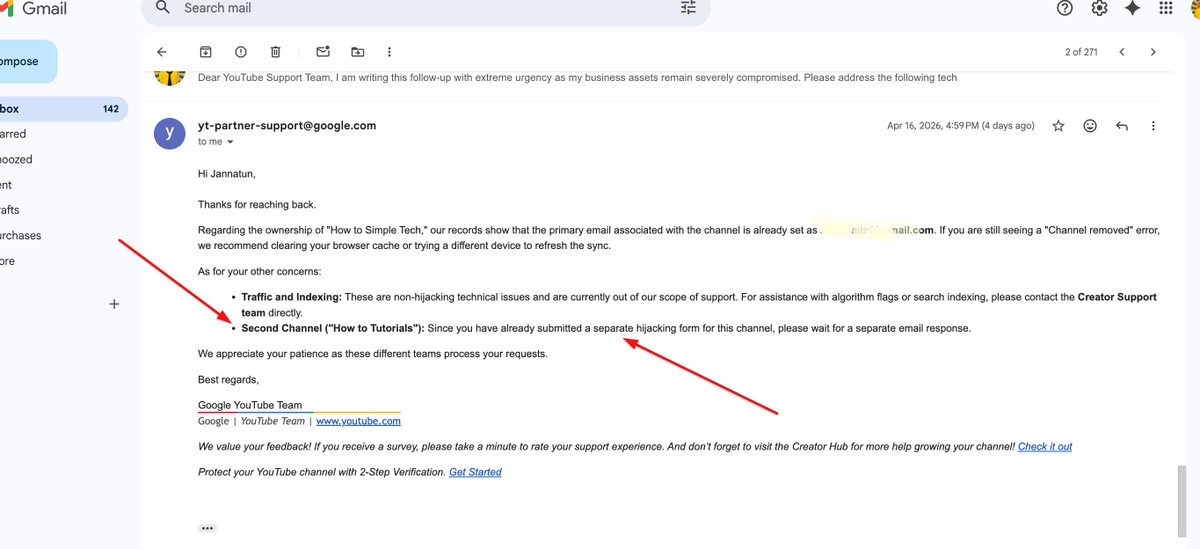Star the yt-partner-support message

pos(1058,126)
